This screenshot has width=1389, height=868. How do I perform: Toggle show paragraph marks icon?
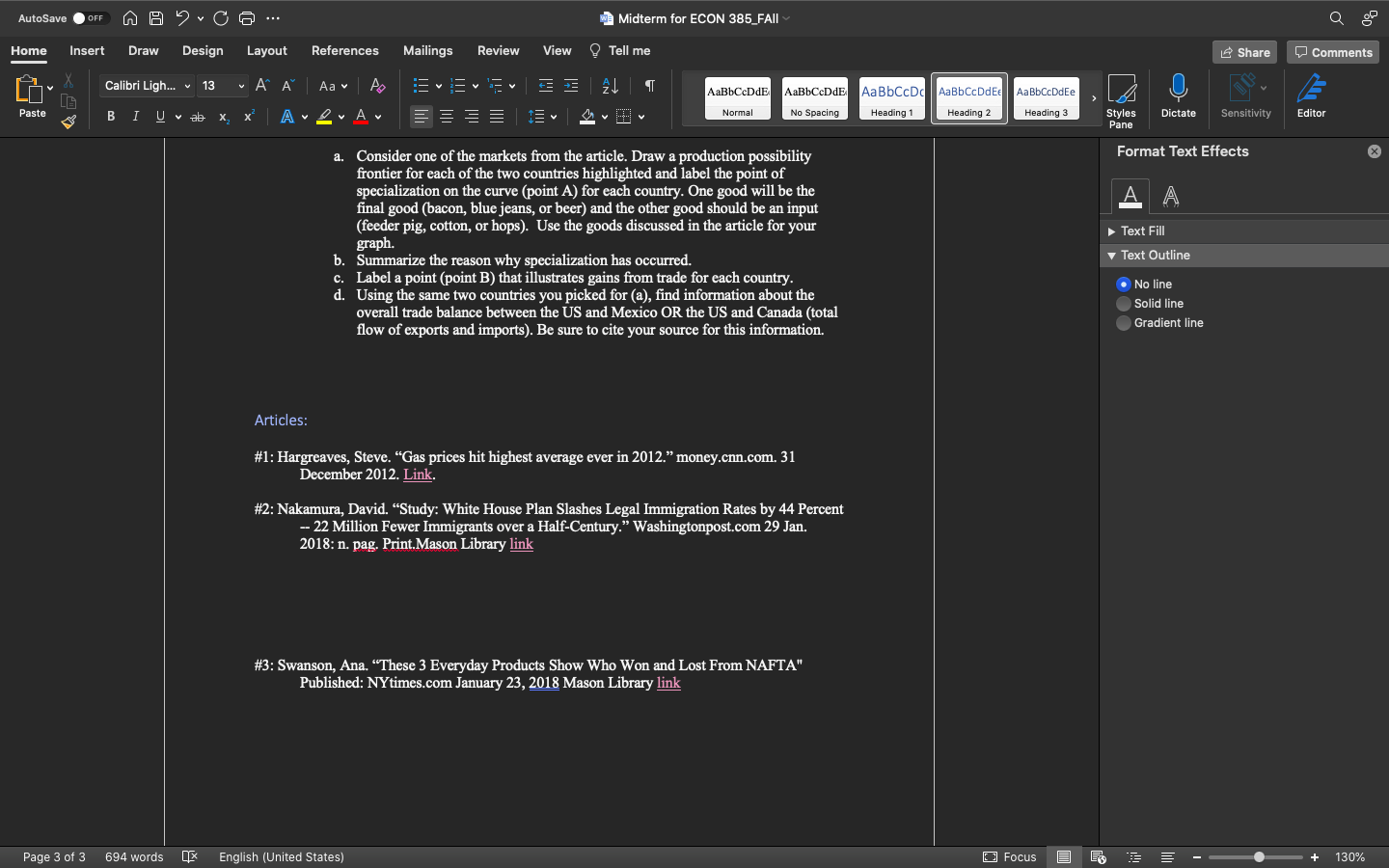pos(650,86)
